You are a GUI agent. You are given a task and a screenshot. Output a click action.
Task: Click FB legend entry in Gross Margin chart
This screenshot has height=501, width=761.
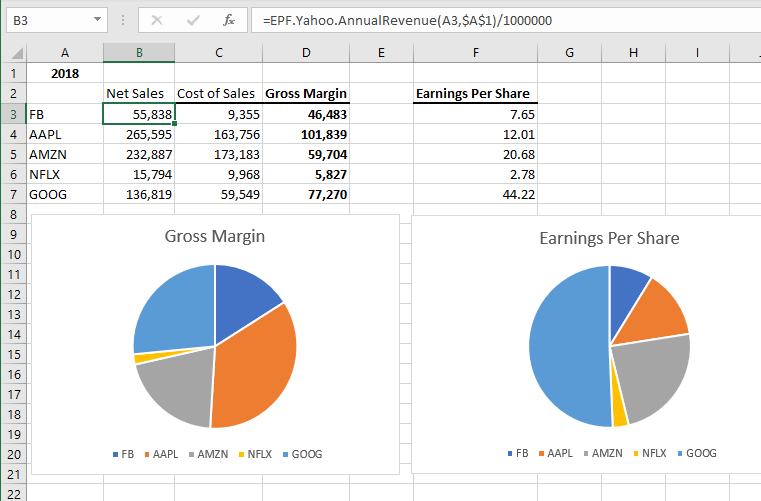pyautogui.click(x=123, y=454)
